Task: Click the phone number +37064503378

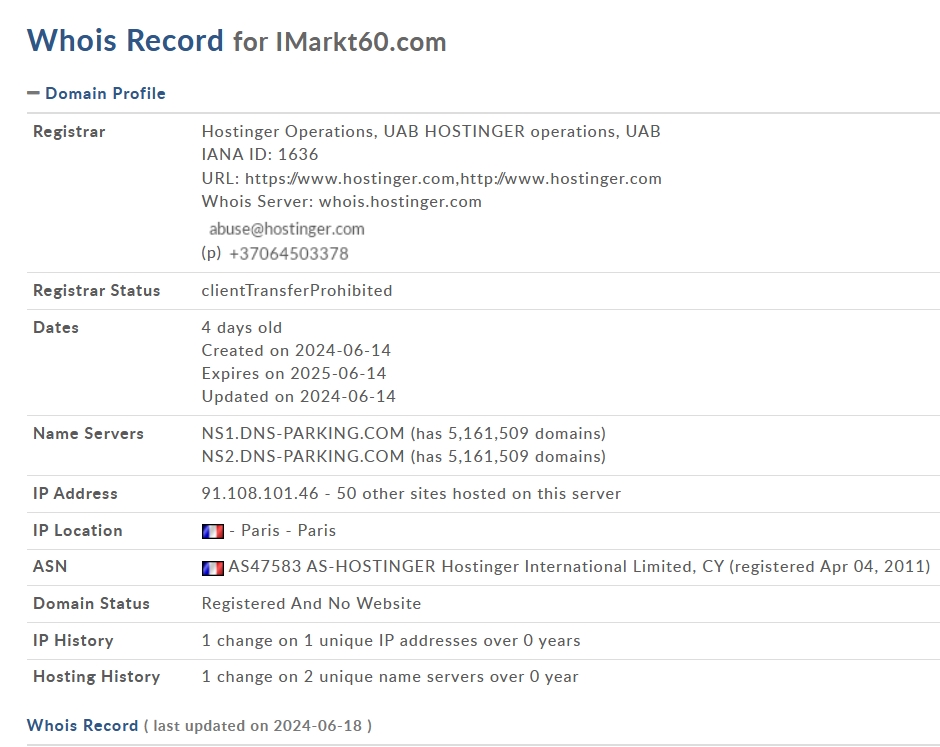Action: (x=288, y=254)
